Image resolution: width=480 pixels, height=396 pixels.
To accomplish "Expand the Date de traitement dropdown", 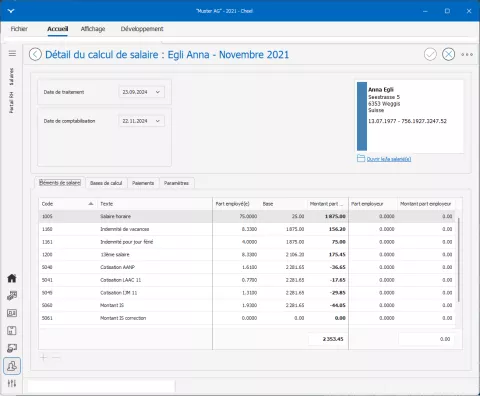I will pos(158,92).
